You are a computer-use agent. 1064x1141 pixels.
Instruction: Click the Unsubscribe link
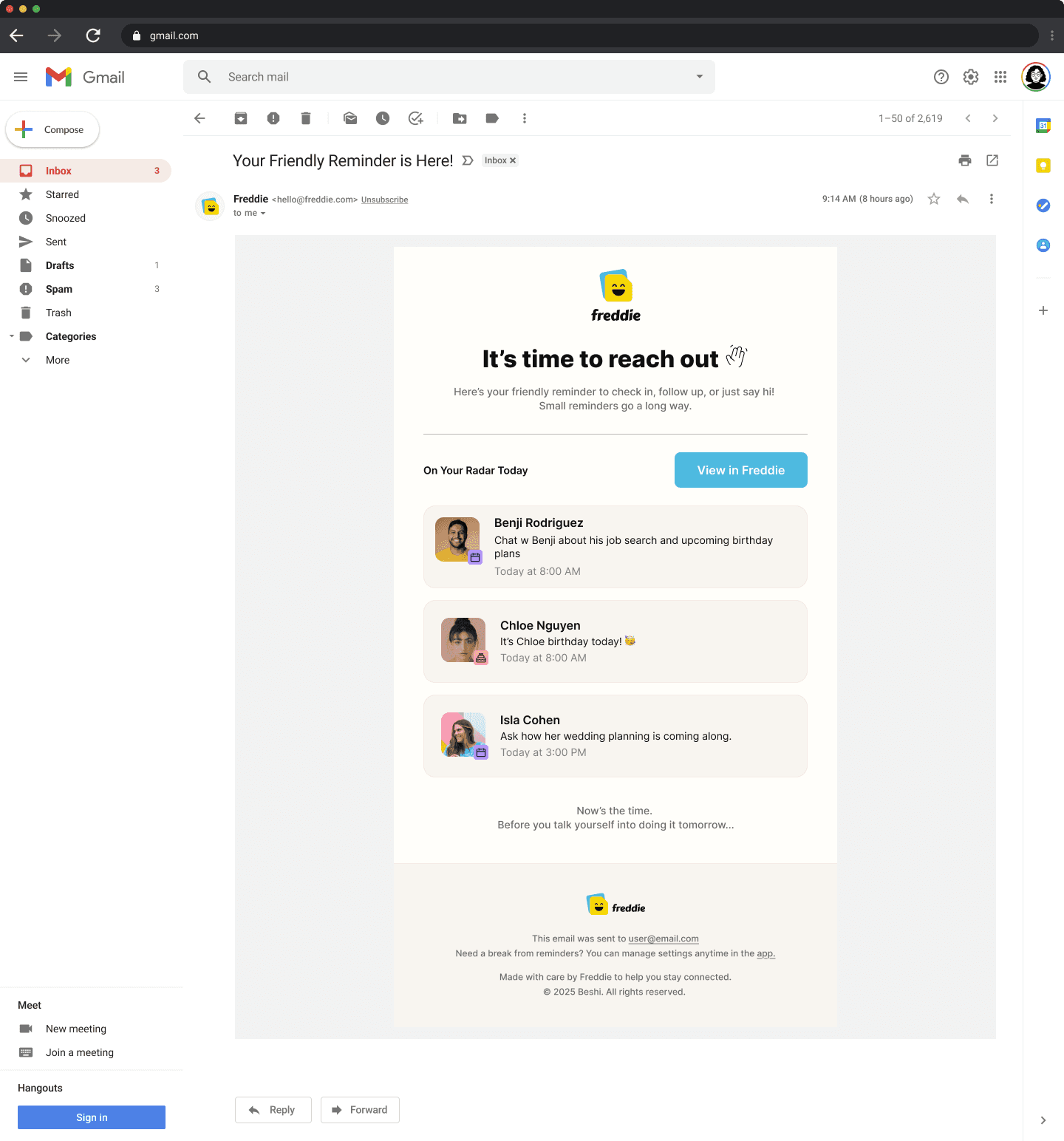coord(384,200)
